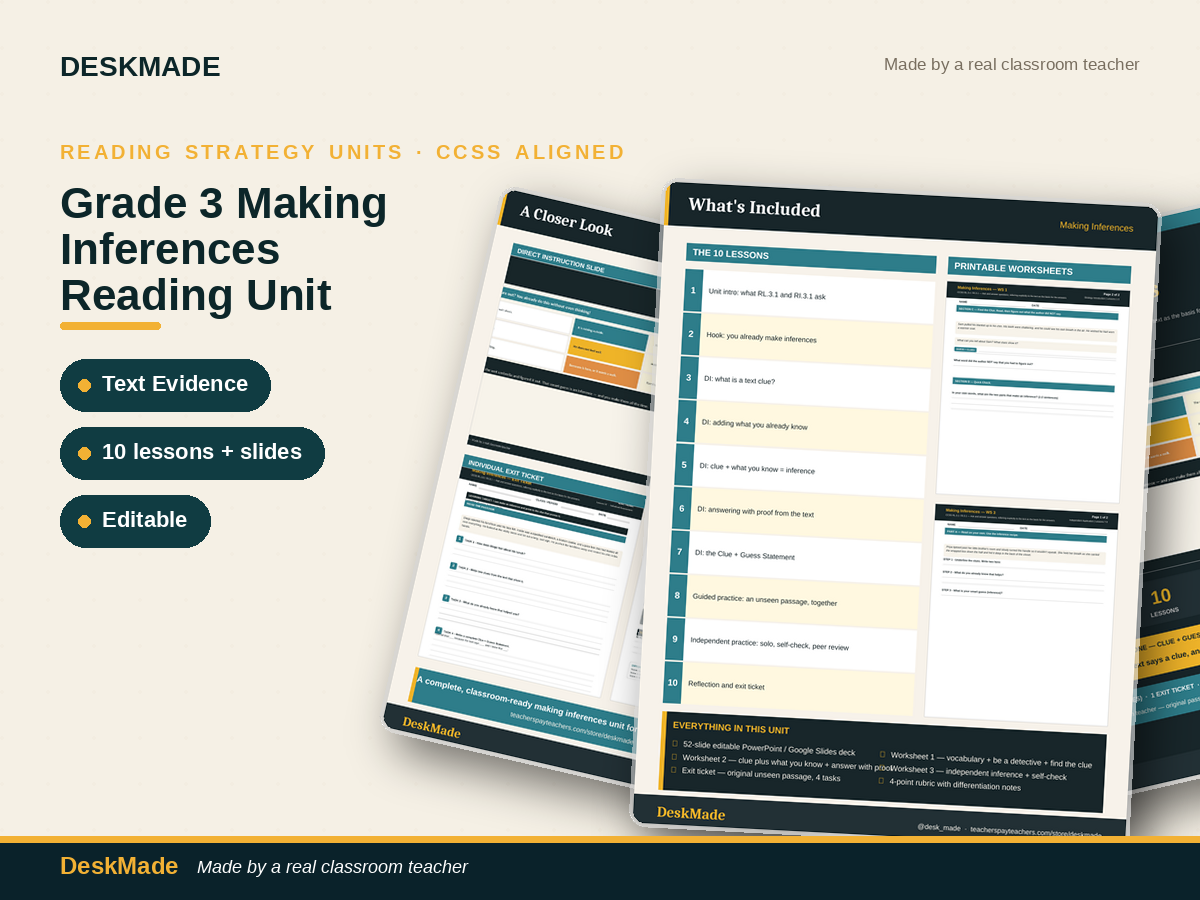Click 'READING STRATEGY UNITS · CCSS ALIGNED' subtitle
Screen dimensions: 1200x900
342,152
